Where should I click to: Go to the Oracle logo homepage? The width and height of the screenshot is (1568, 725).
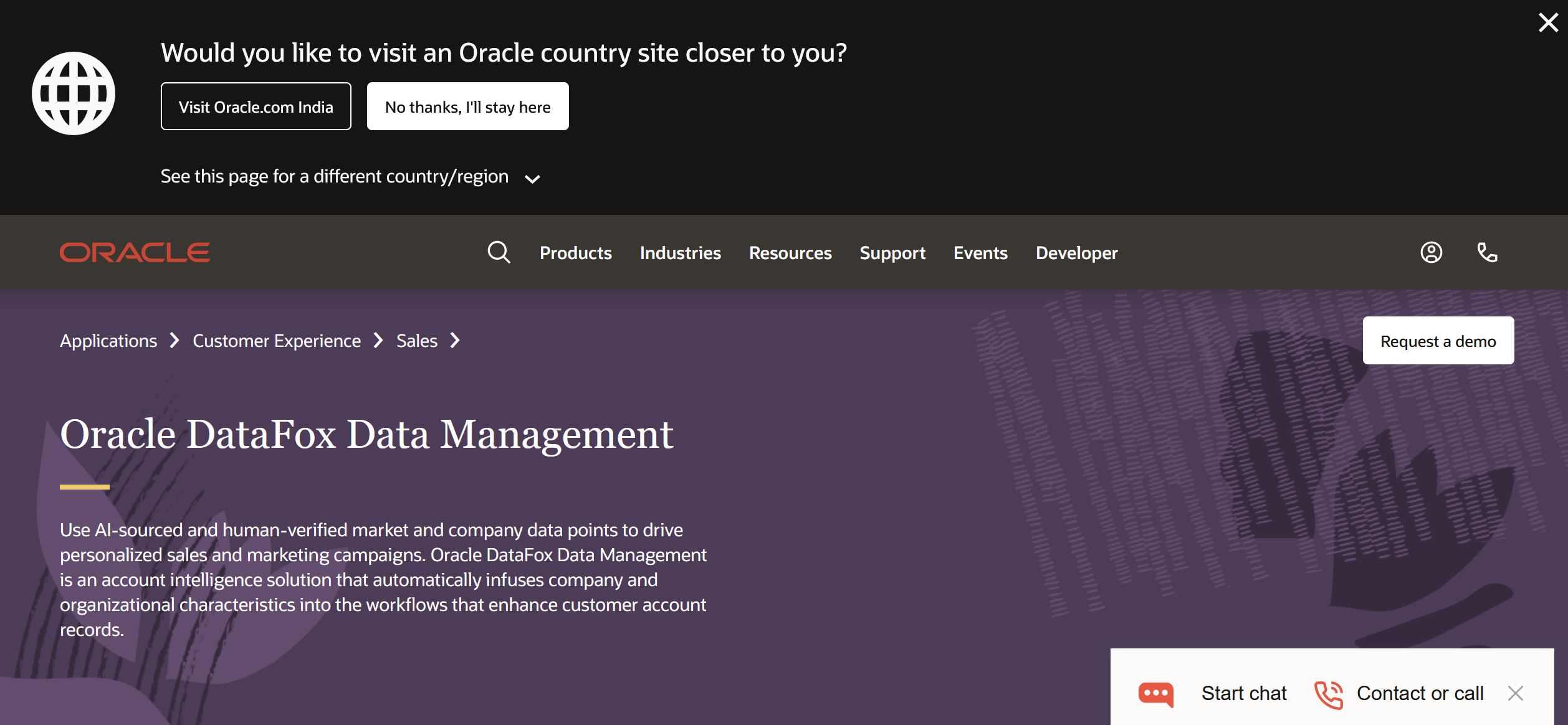click(135, 252)
